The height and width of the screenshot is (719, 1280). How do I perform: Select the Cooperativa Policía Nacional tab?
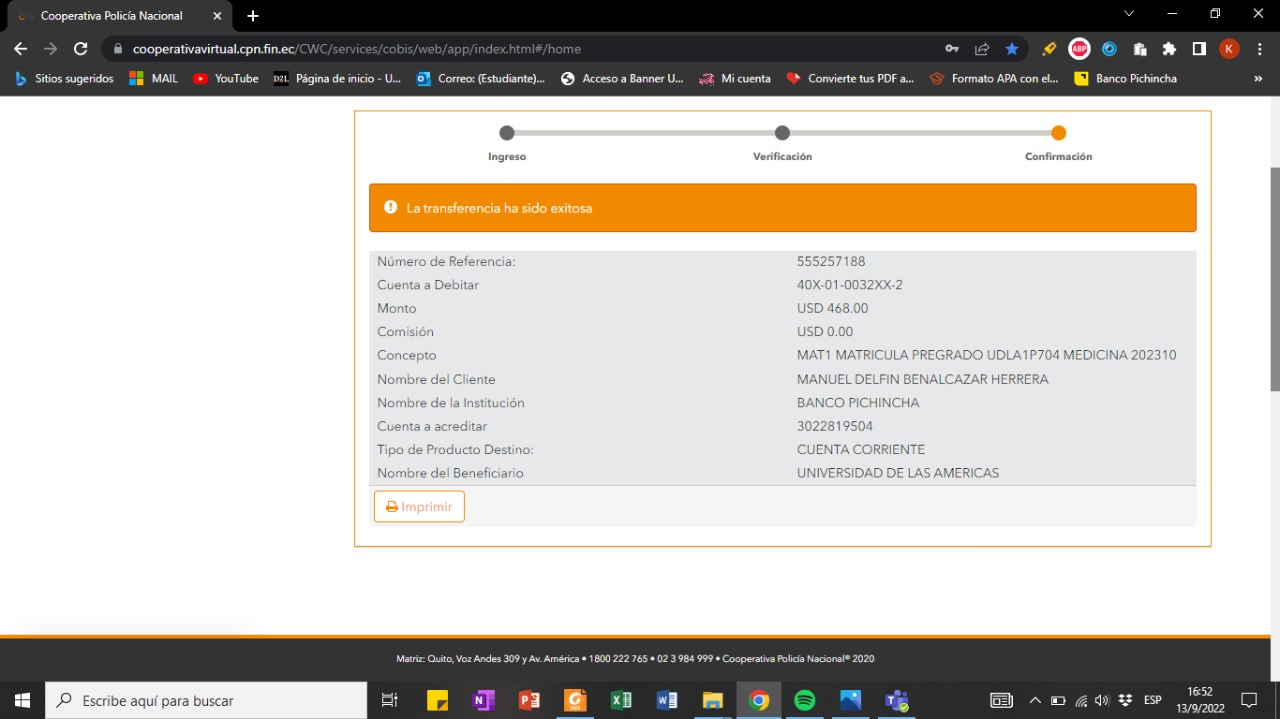pos(111,16)
